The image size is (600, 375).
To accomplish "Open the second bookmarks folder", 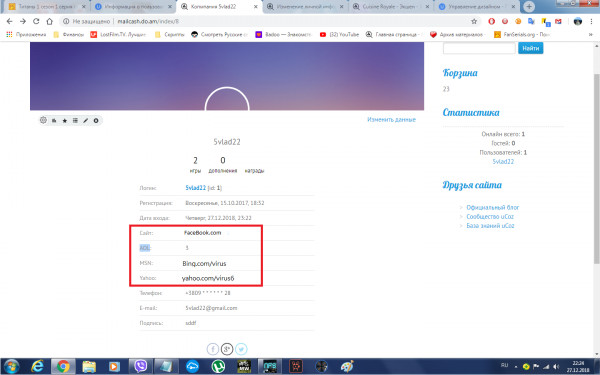I will coord(170,34).
